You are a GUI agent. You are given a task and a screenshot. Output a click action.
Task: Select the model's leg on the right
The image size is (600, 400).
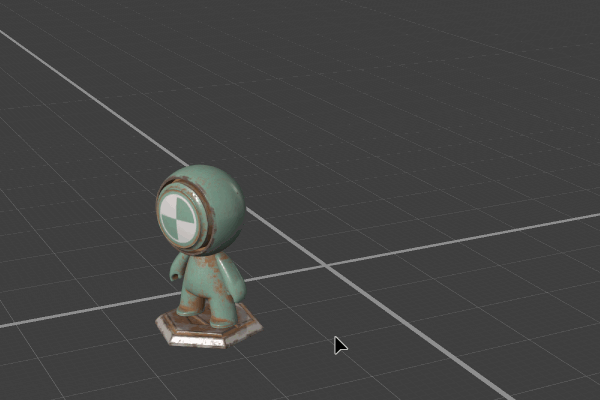[x=224, y=310]
